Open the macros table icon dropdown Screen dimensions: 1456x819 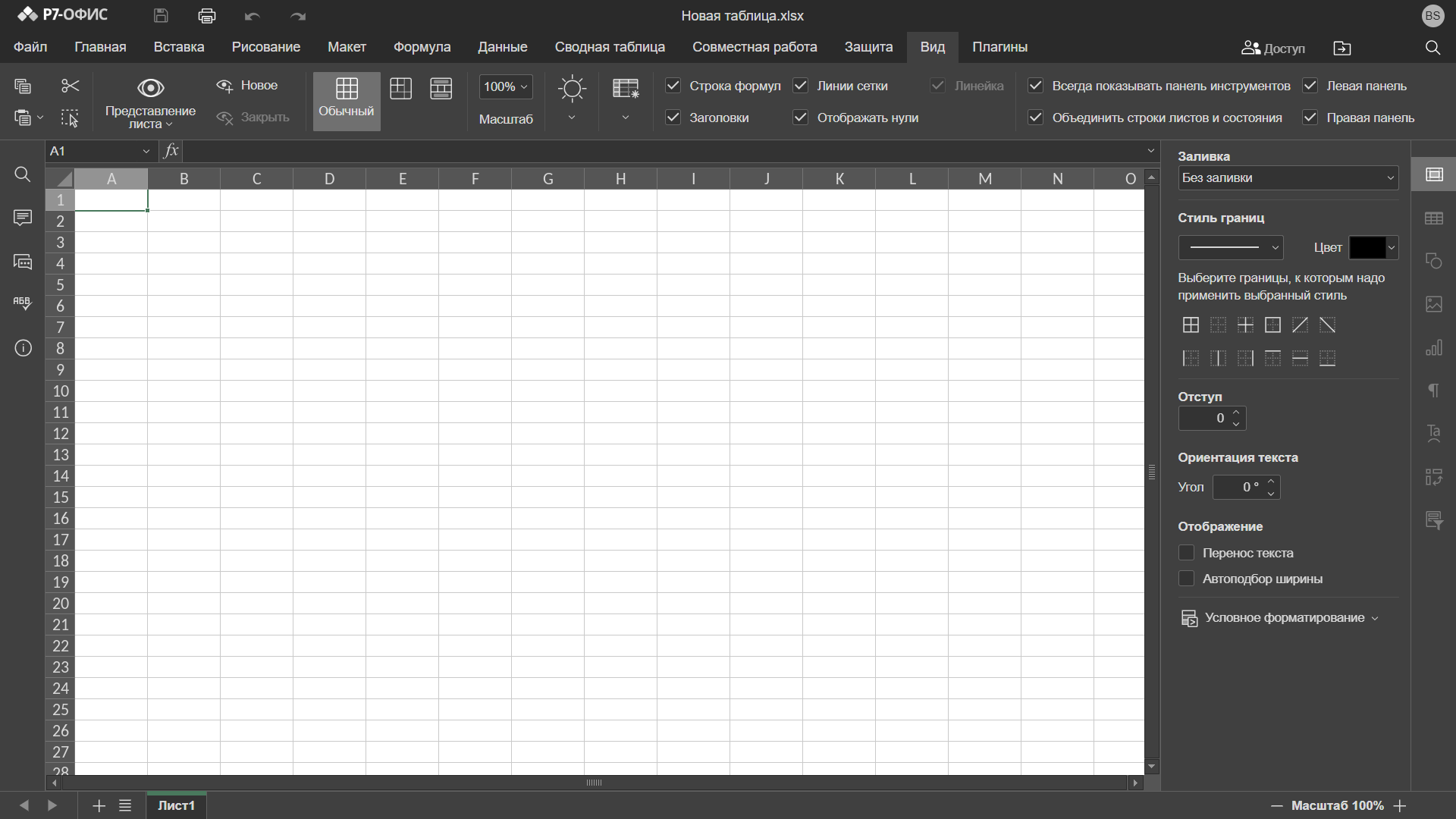click(626, 118)
